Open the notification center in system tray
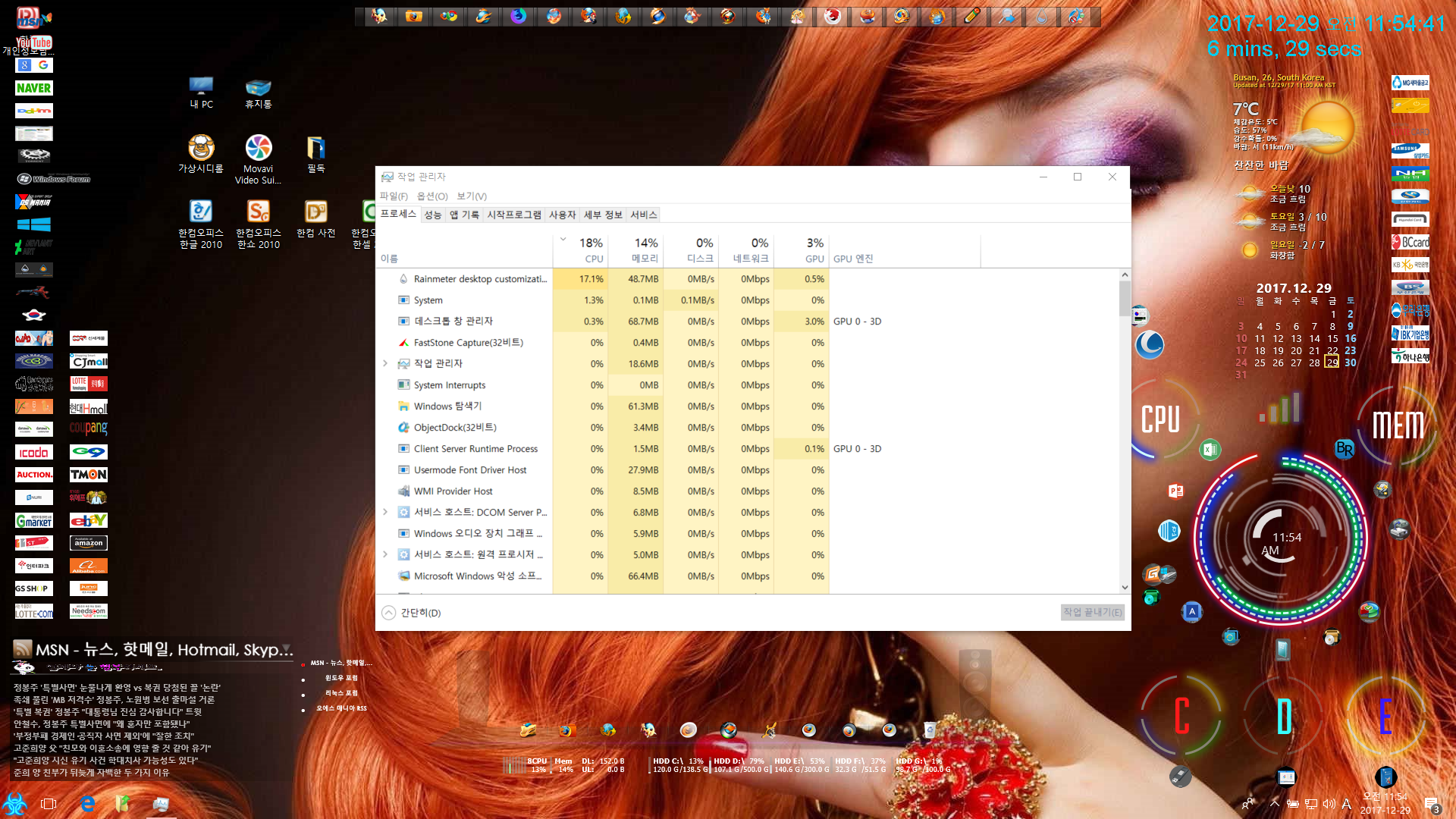 [x=1432, y=804]
